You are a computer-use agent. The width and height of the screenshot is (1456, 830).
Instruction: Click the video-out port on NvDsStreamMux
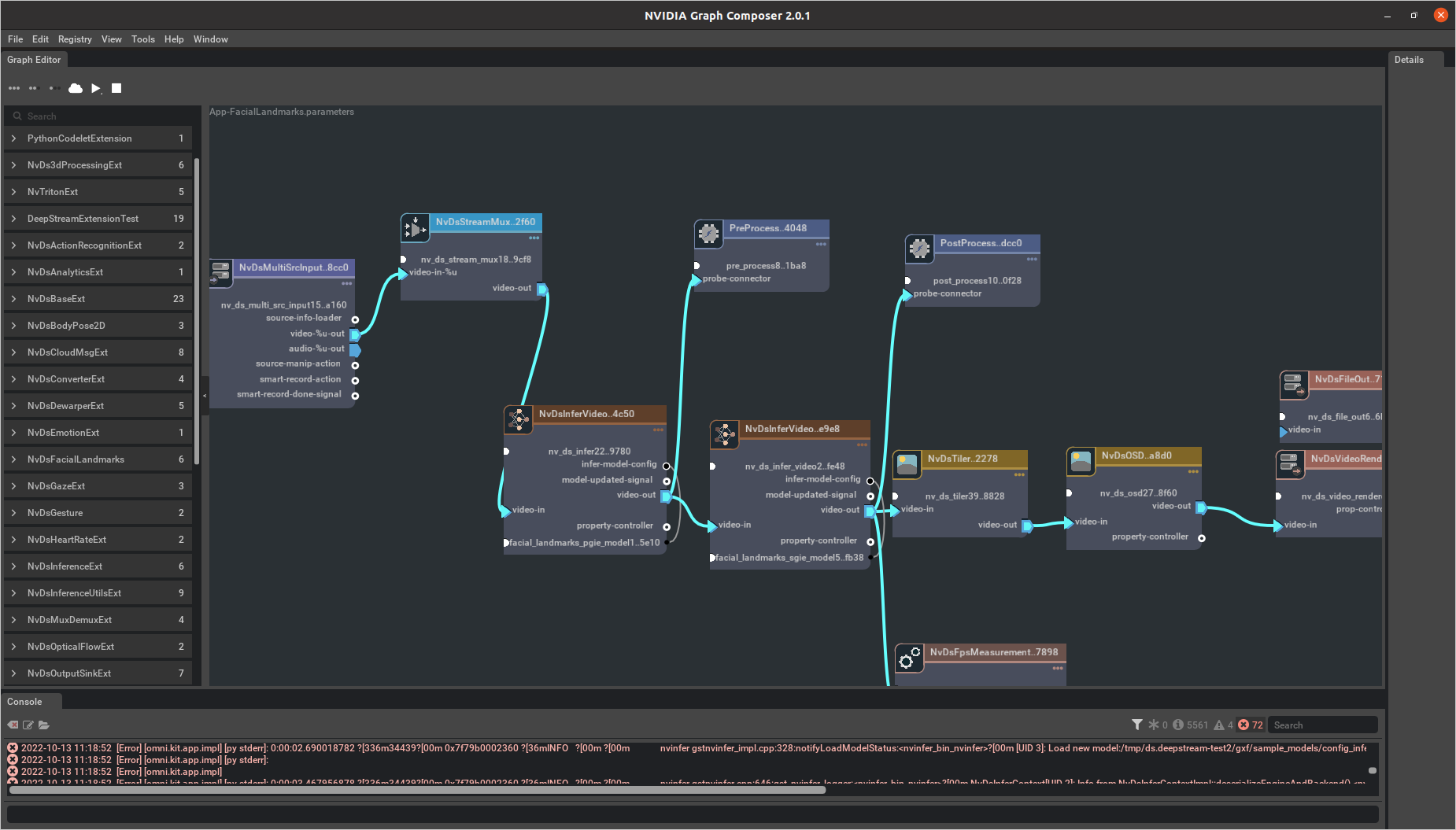click(x=542, y=289)
